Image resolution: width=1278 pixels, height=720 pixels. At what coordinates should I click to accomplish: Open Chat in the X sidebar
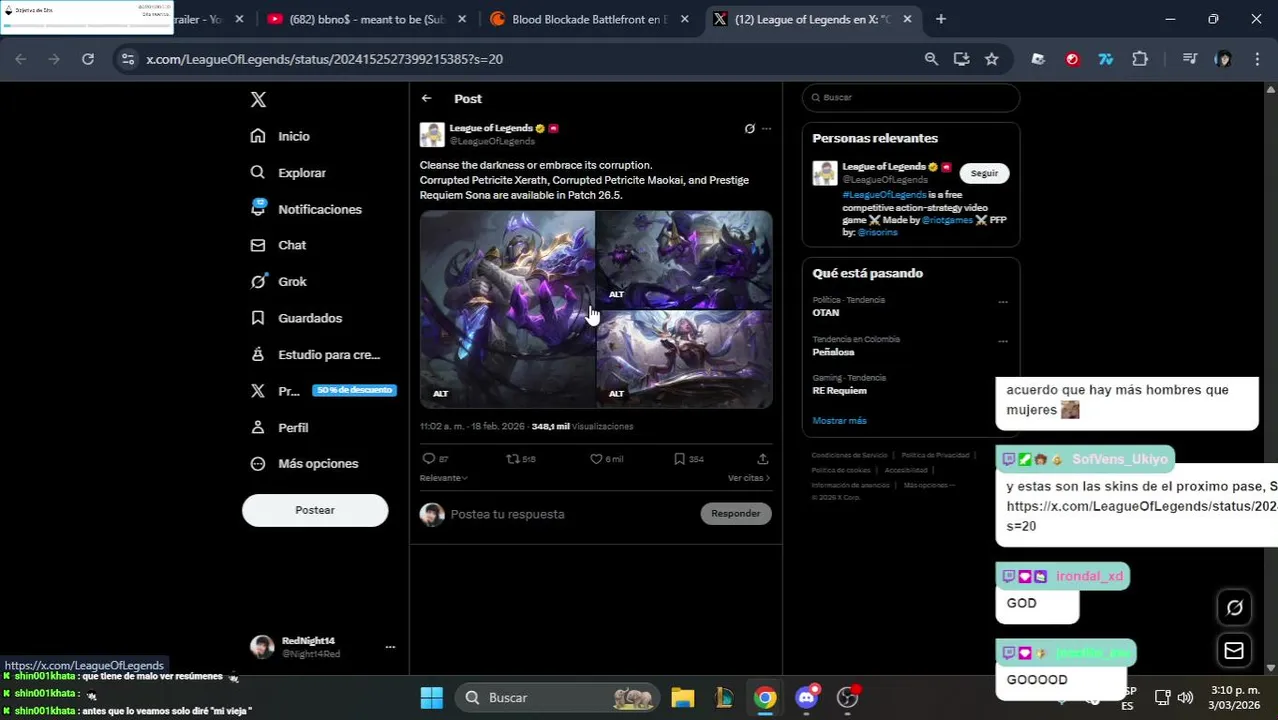pos(278,245)
